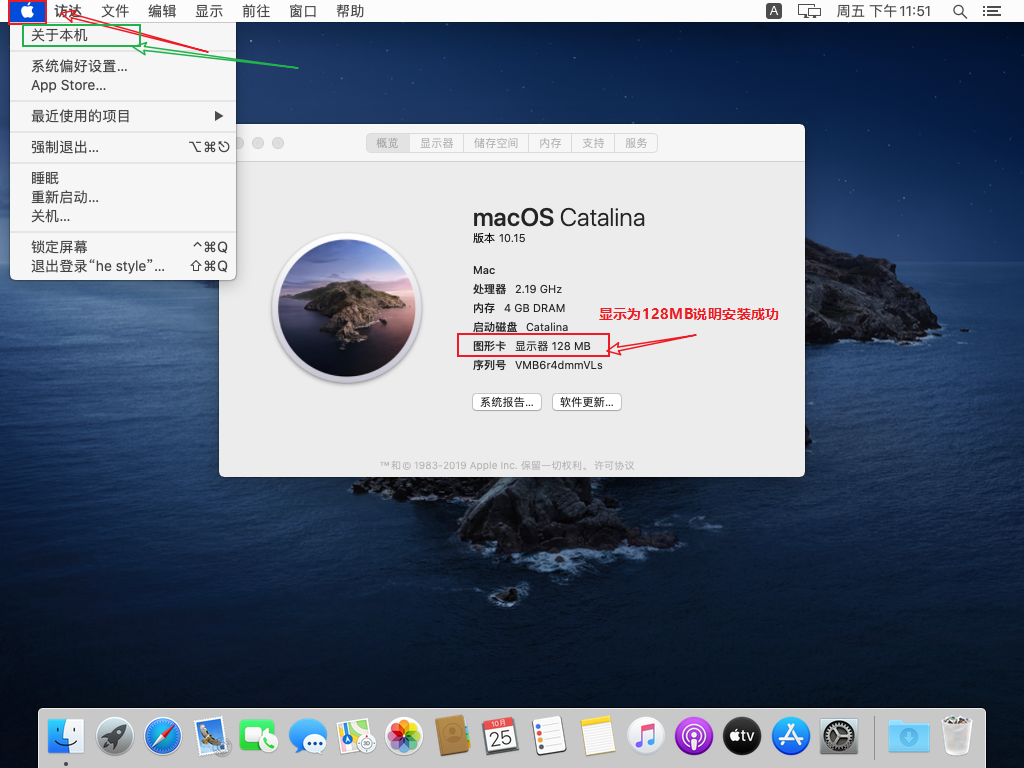1024x768 pixels.
Task: Open 帮助 menu in menu bar
Action: pyautogui.click(x=350, y=11)
